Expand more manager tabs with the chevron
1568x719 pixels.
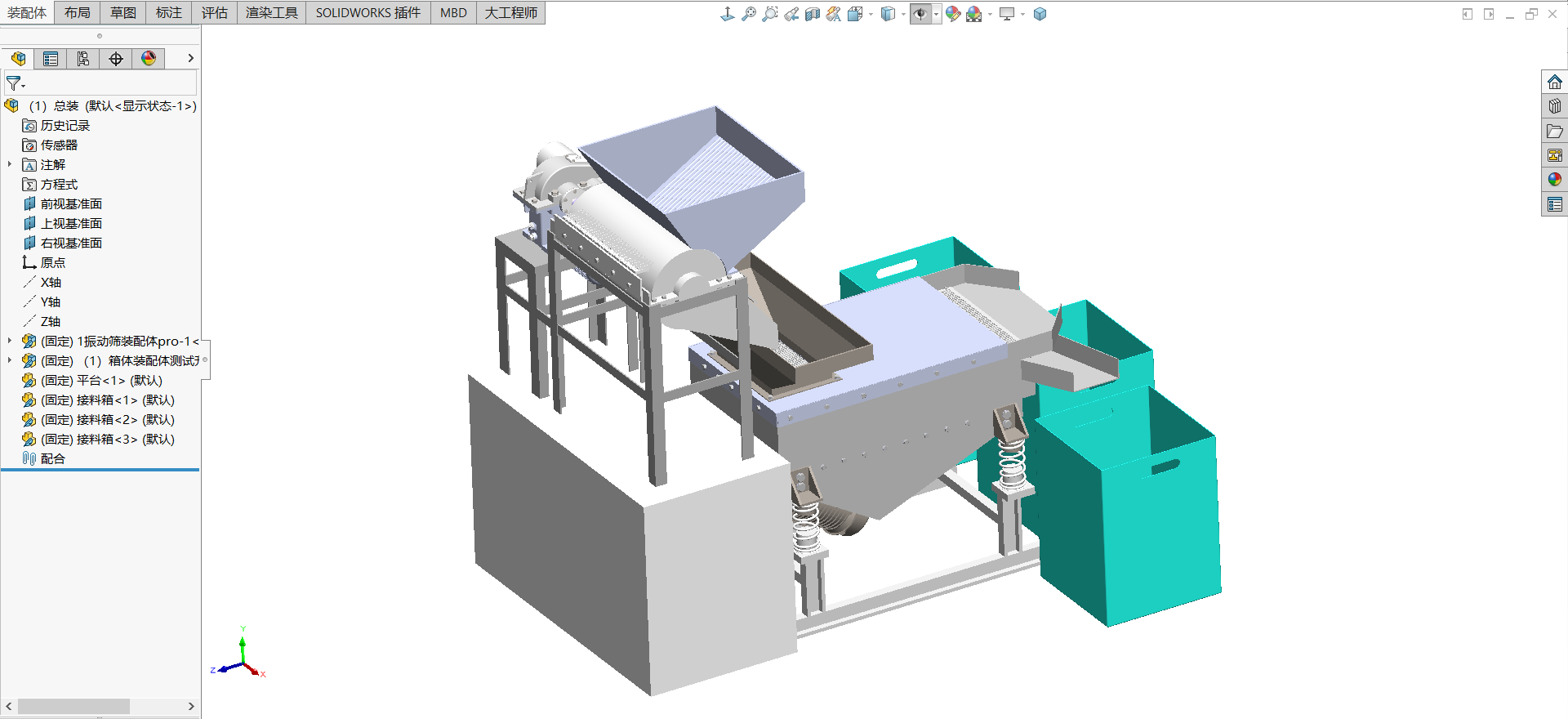190,58
